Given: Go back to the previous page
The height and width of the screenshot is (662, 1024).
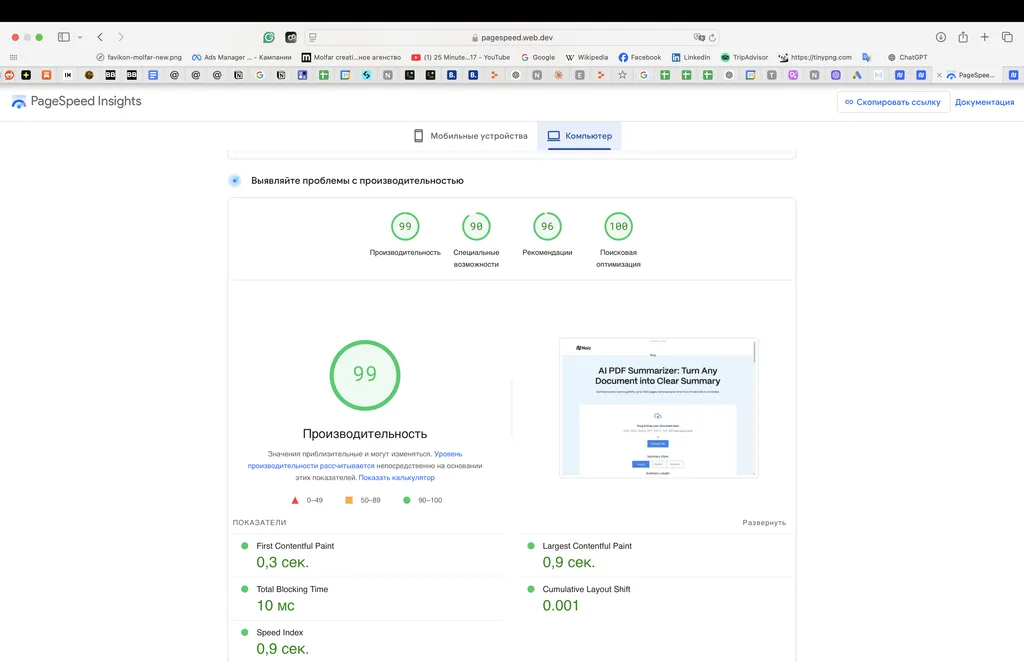Looking at the screenshot, I should pos(100,37).
